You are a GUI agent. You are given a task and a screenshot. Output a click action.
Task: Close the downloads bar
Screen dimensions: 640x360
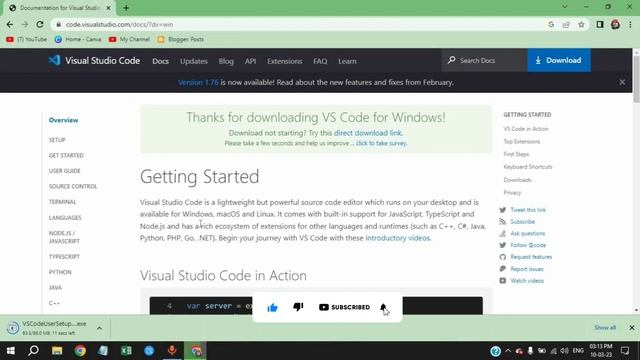point(631,327)
